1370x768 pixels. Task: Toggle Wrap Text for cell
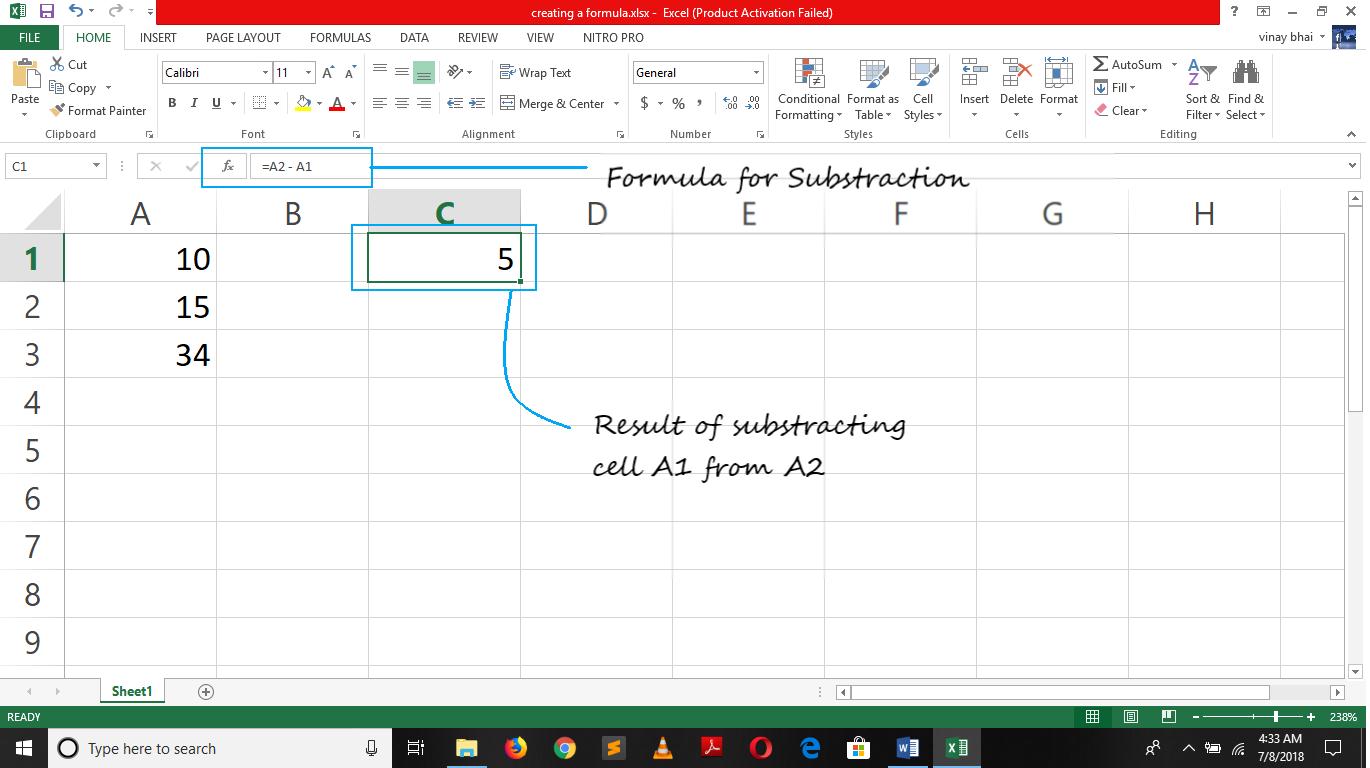point(535,73)
